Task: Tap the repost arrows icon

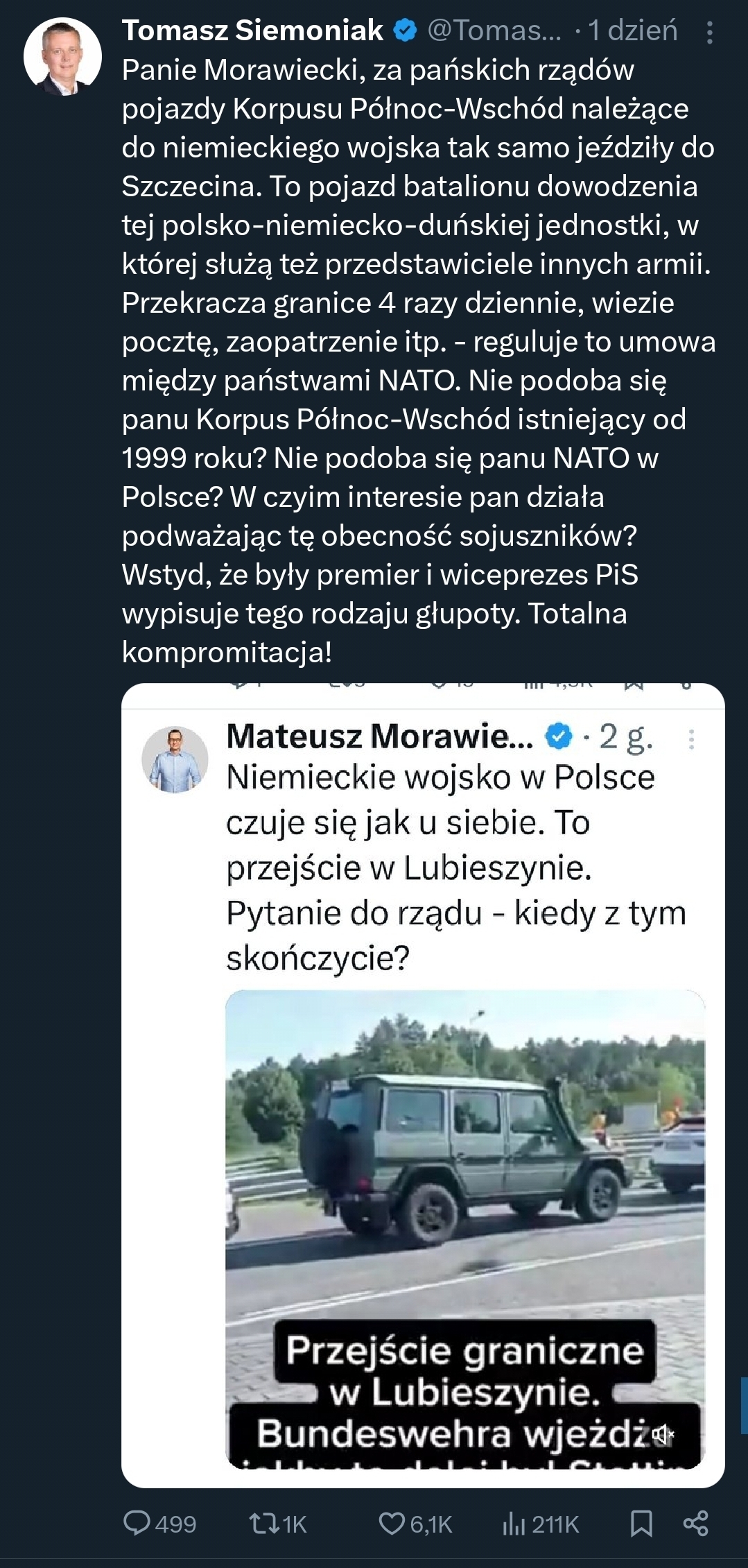Action: [x=262, y=1523]
